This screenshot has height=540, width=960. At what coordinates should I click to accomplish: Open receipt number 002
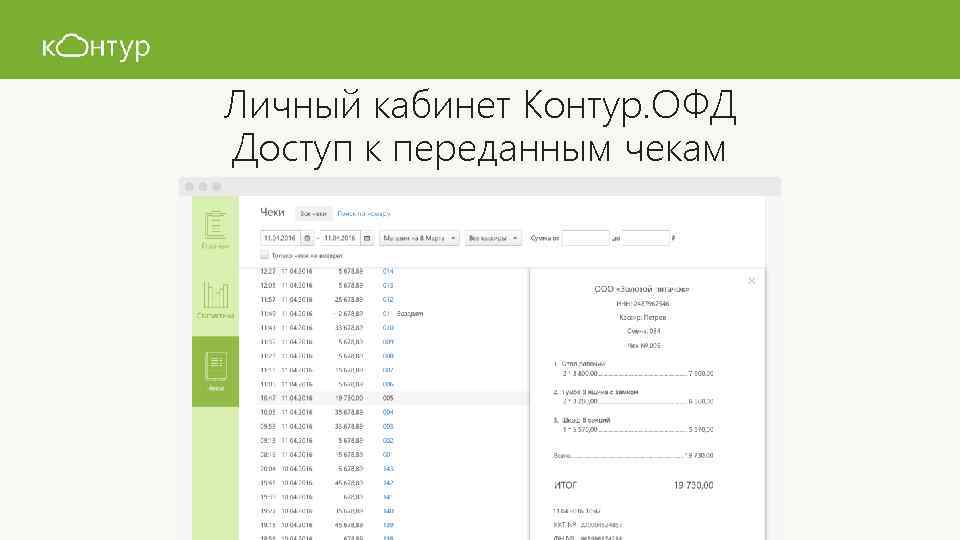pos(388,440)
